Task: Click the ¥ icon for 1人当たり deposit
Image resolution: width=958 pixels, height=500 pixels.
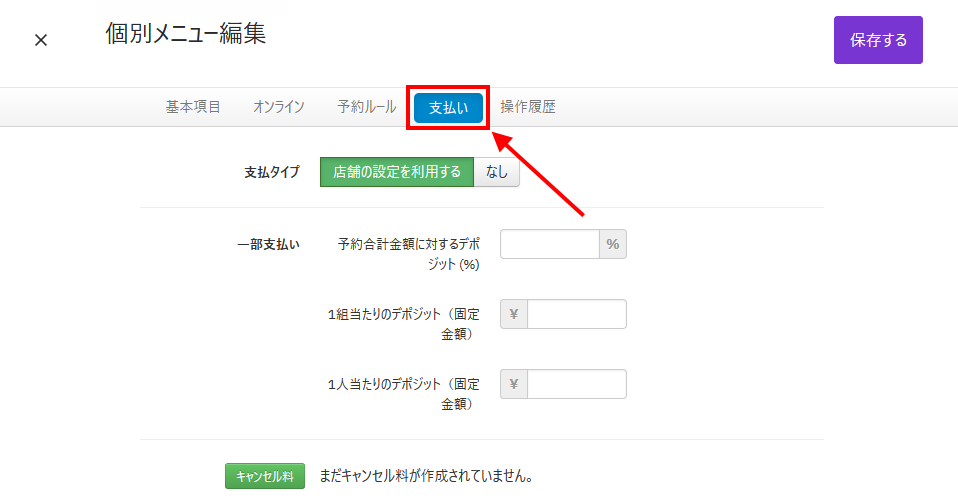Action: point(514,384)
